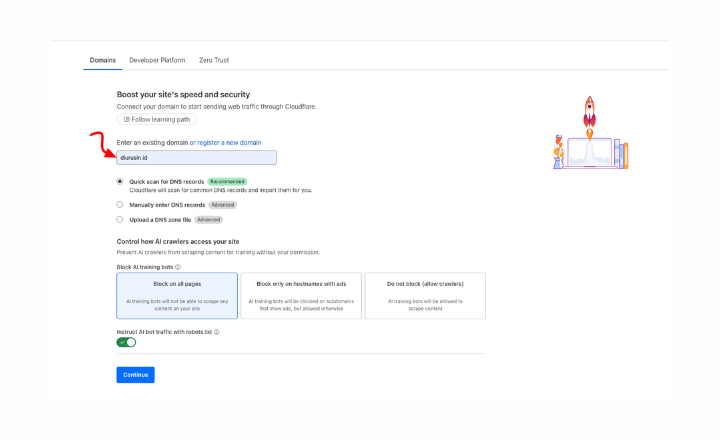Toggle Instruct AI bot traffic with robots.txt switch

pos(126,342)
